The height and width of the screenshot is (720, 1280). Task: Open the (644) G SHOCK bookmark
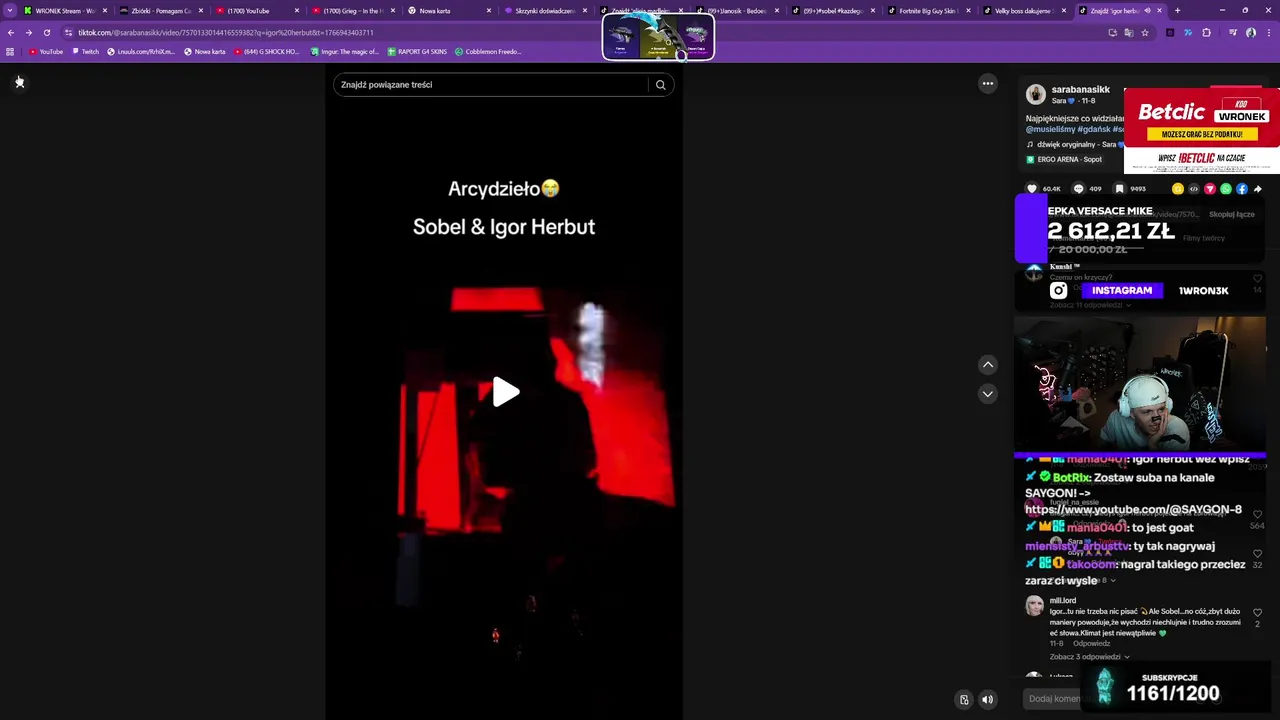coord(265,52)
